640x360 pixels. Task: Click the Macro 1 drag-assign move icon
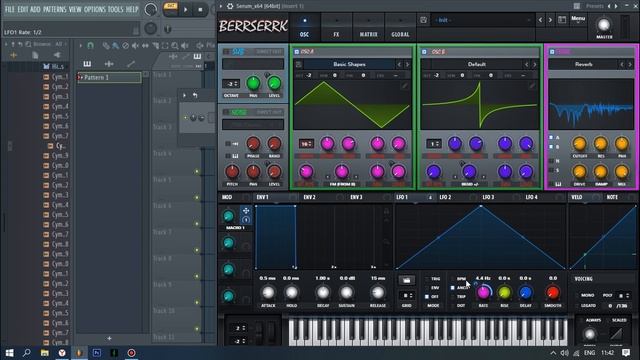[246, 211]
